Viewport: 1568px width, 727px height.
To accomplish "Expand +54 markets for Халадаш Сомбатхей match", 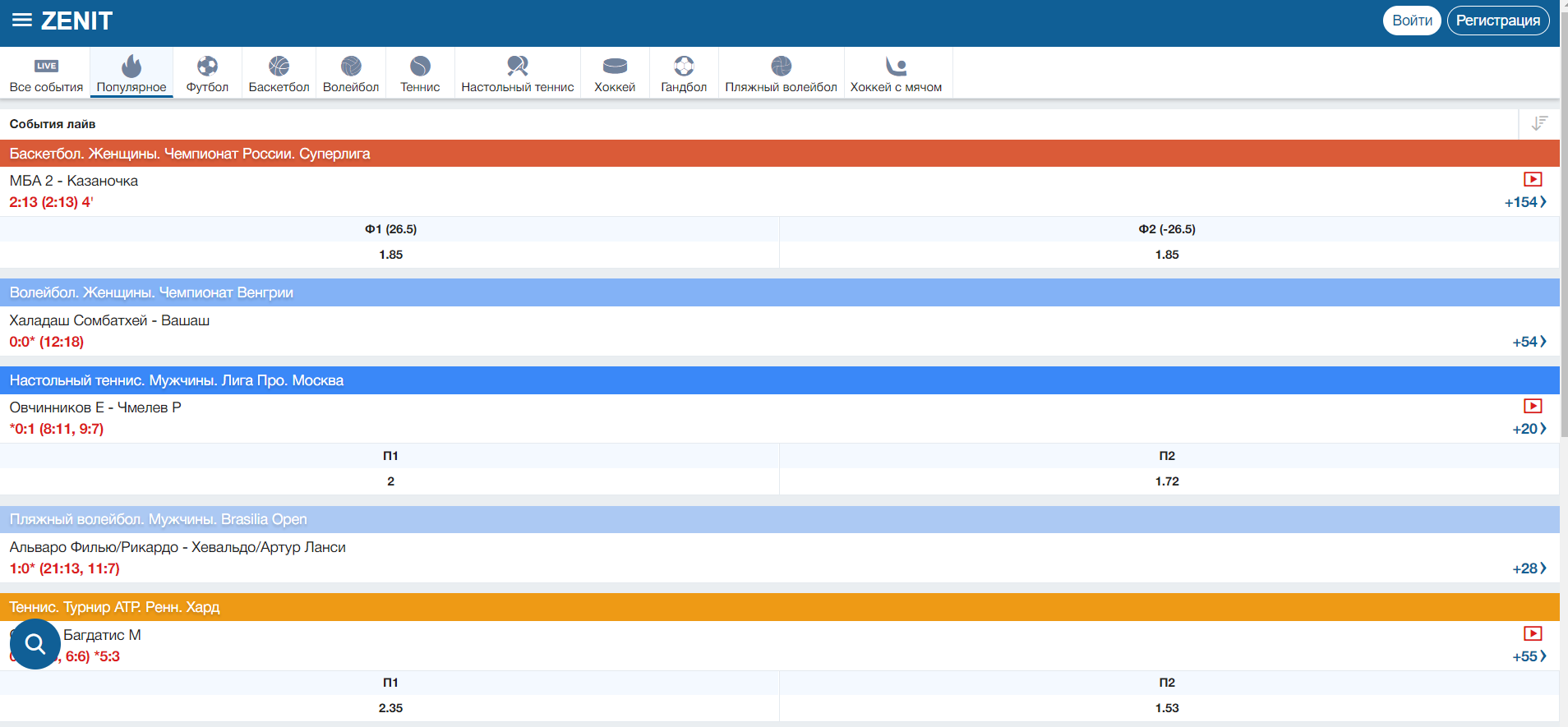I will click(x=1529, y=342).
